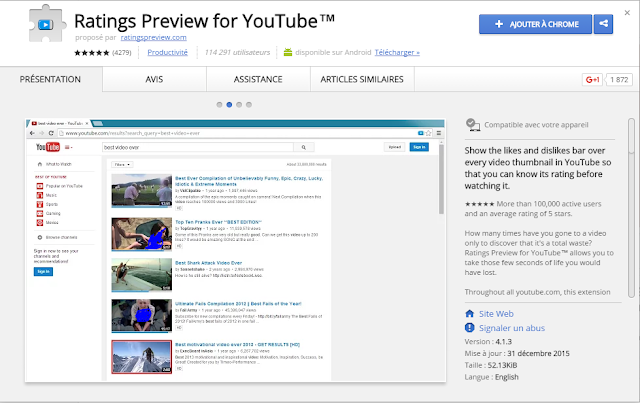Open the ratingspreview.com link
Screen dimensions: 640x403
[153, 38]
